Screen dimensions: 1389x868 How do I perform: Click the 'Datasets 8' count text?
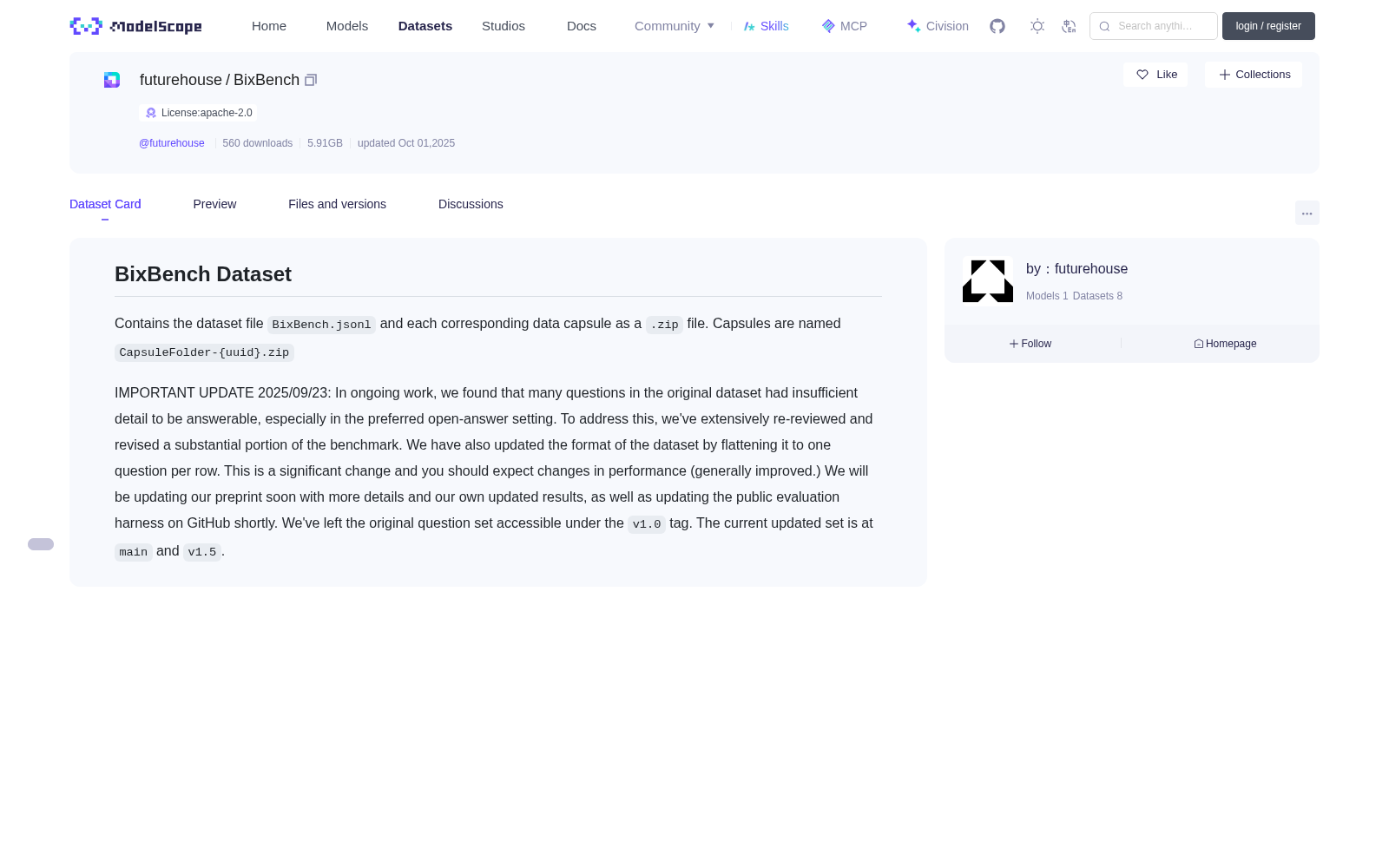pos(1097,296)
